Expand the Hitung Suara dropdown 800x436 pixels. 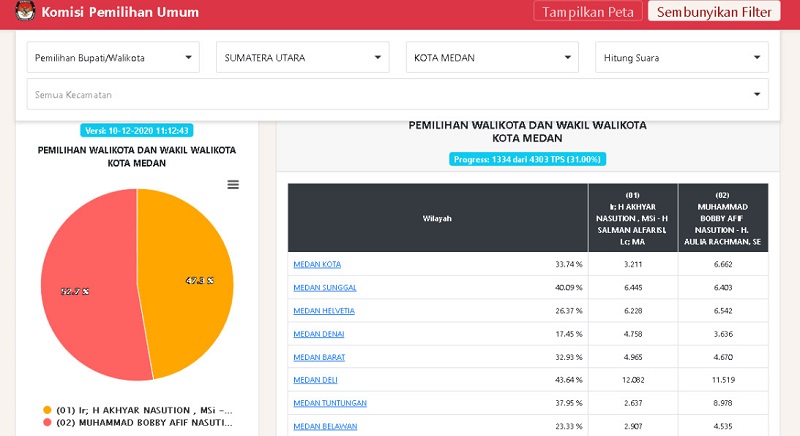[681, 58]
